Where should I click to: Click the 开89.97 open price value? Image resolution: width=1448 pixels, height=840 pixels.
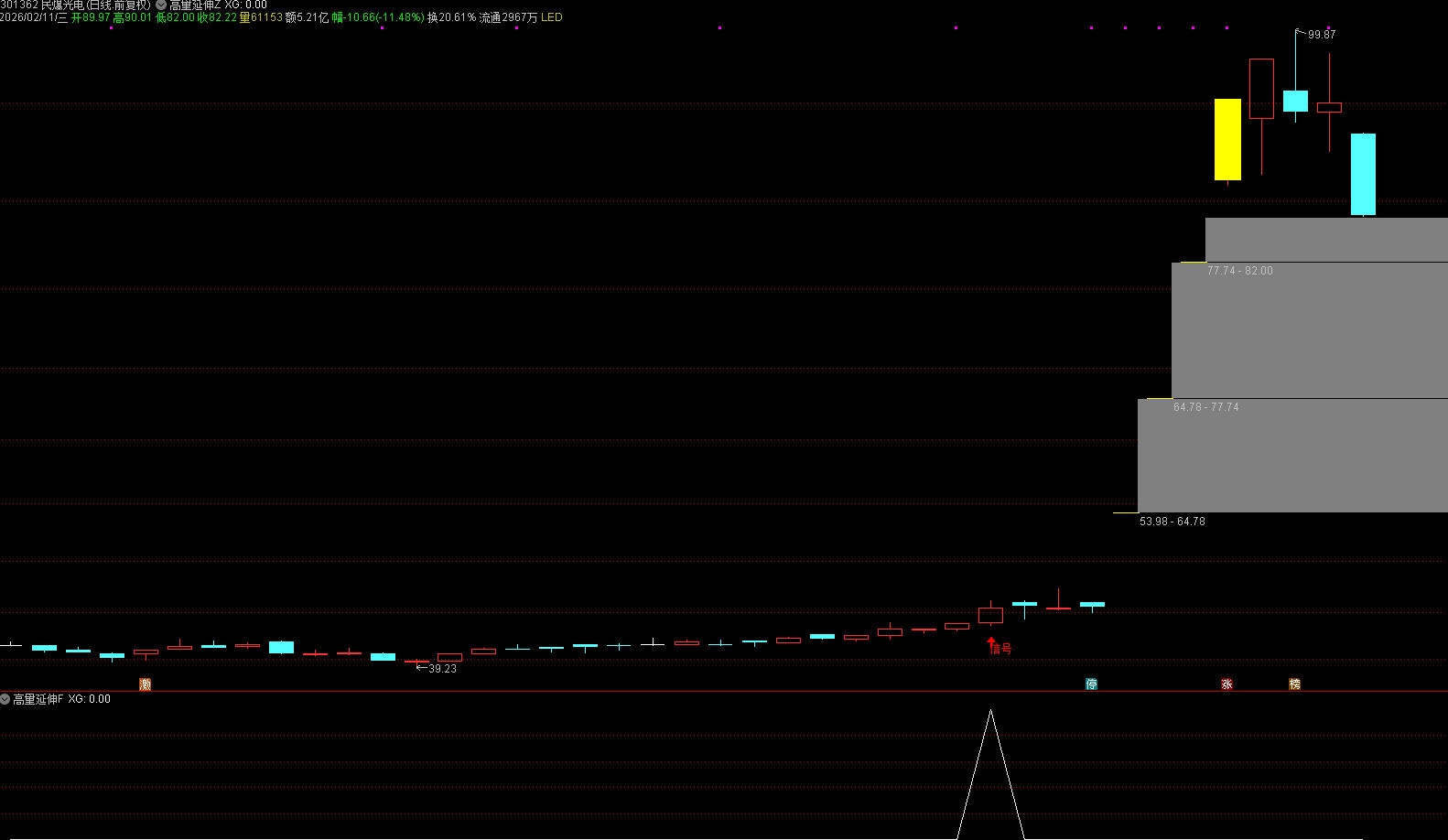pos(91,17)
